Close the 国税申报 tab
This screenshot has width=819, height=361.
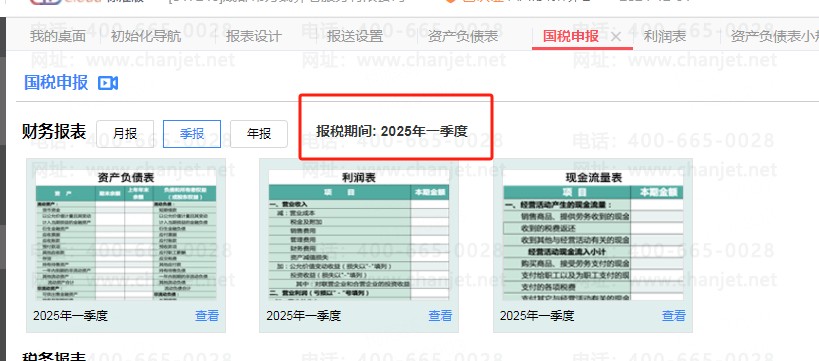coord(616,37)
